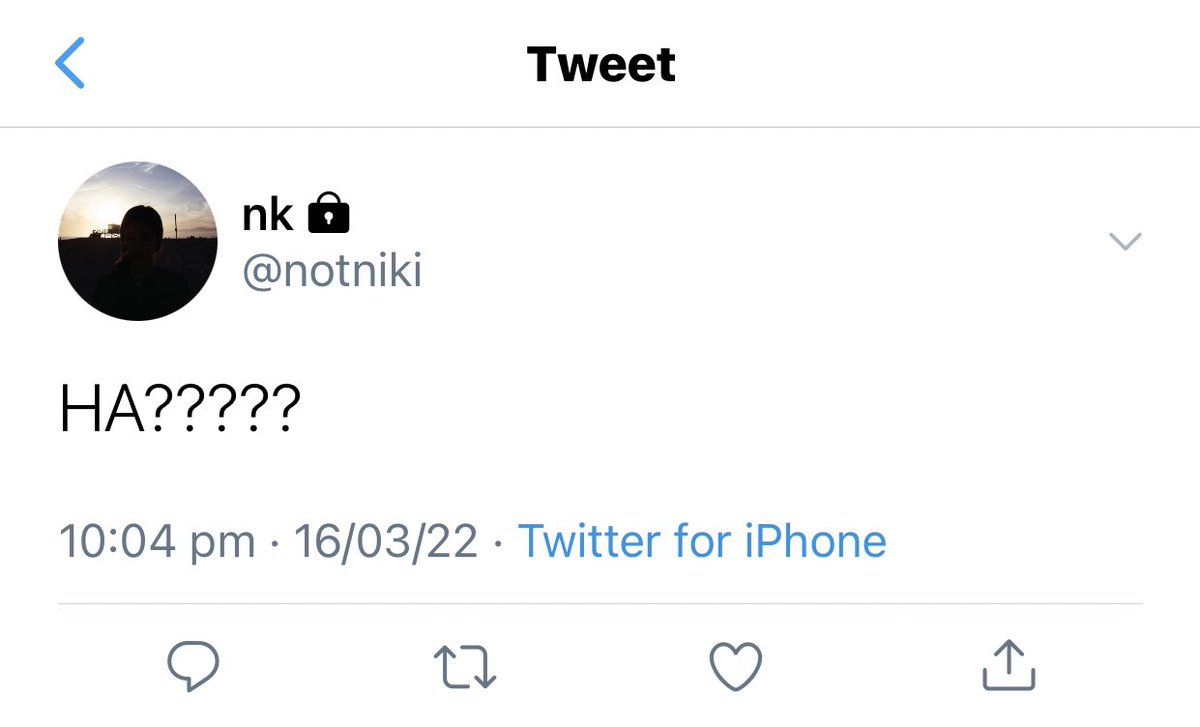Tap the Tweet header title
The height and width of the screenshot is (727, 1200).
601,64
